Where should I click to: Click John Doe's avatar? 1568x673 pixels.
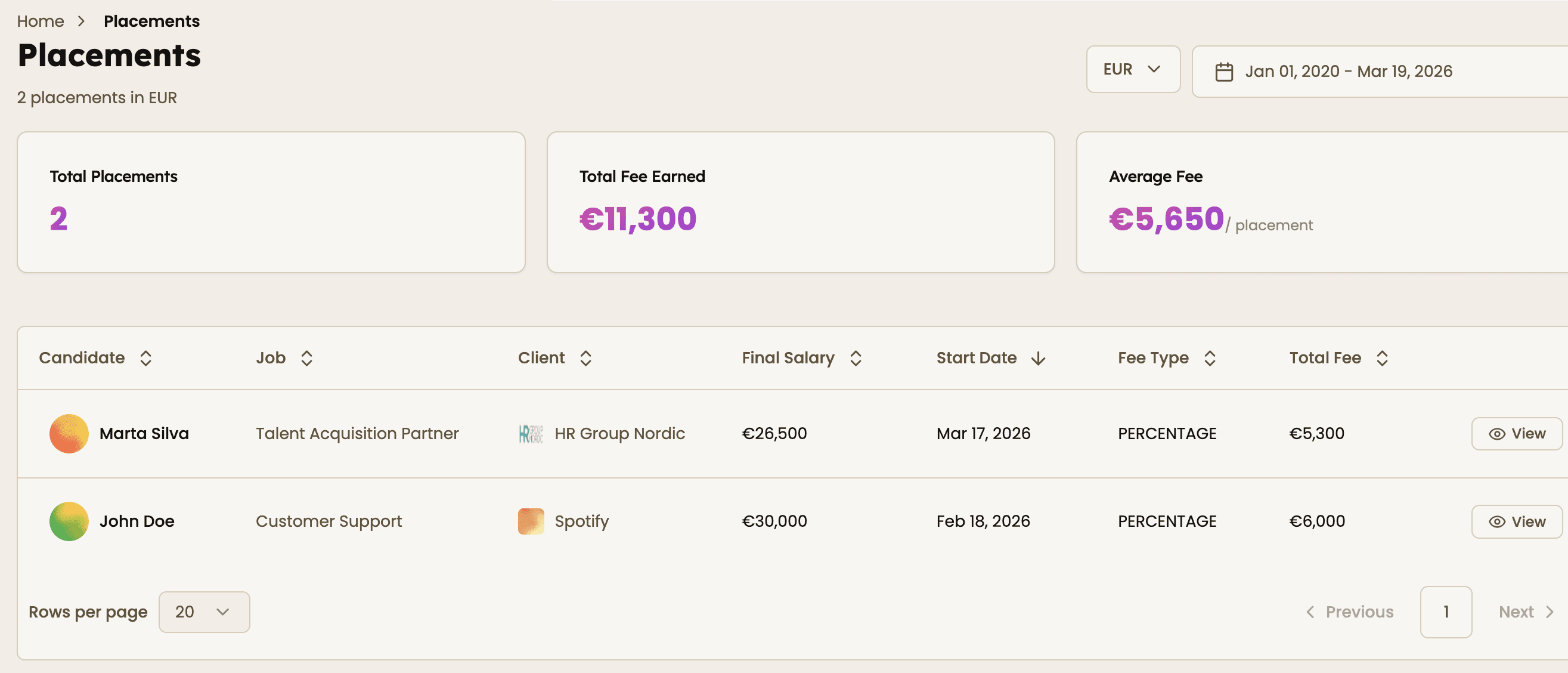[69, 521]
